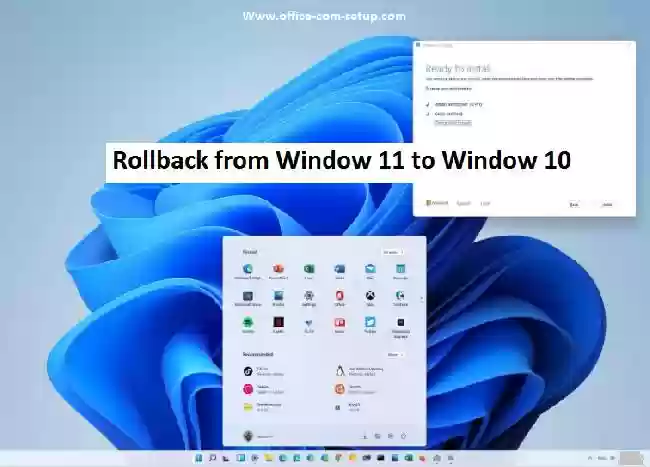Click Back in the setup window
Screen dimensions: 650x467
pyautogui.click(x=574, y=204)
